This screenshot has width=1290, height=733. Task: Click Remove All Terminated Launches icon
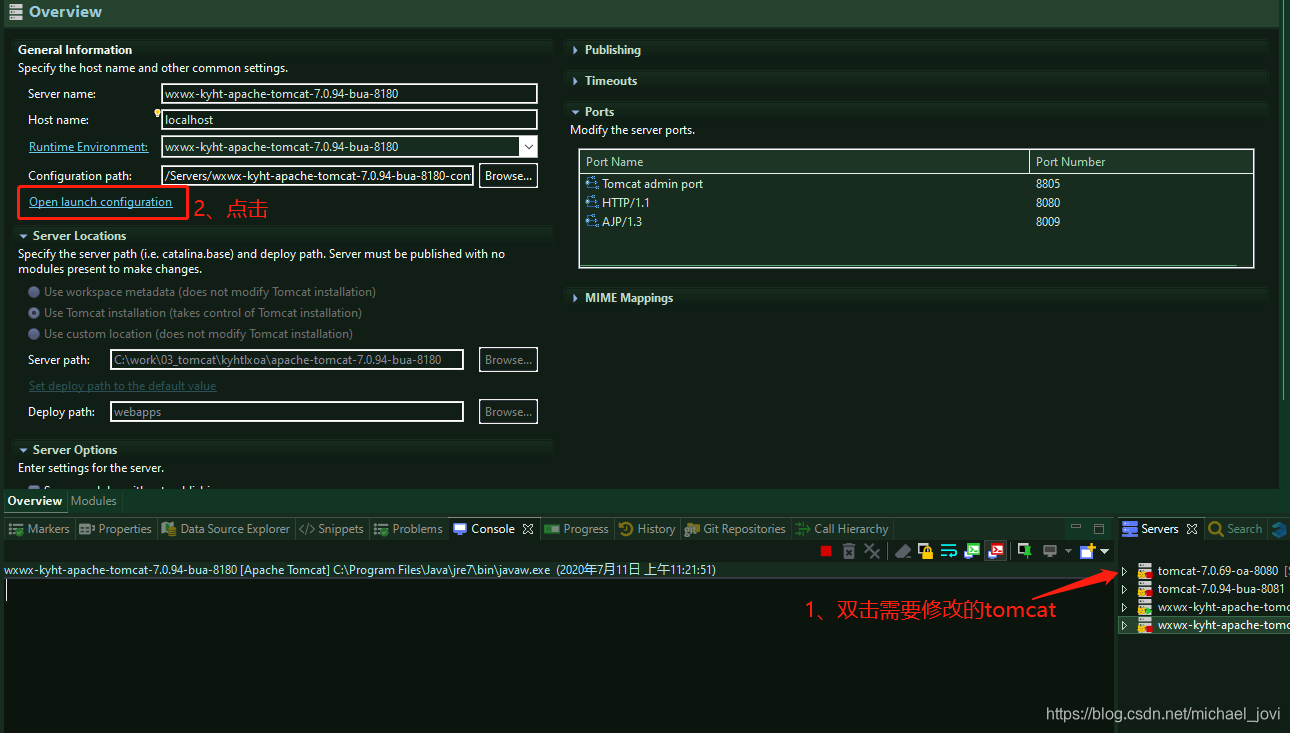pyautogui.click(x=872, y=551)
